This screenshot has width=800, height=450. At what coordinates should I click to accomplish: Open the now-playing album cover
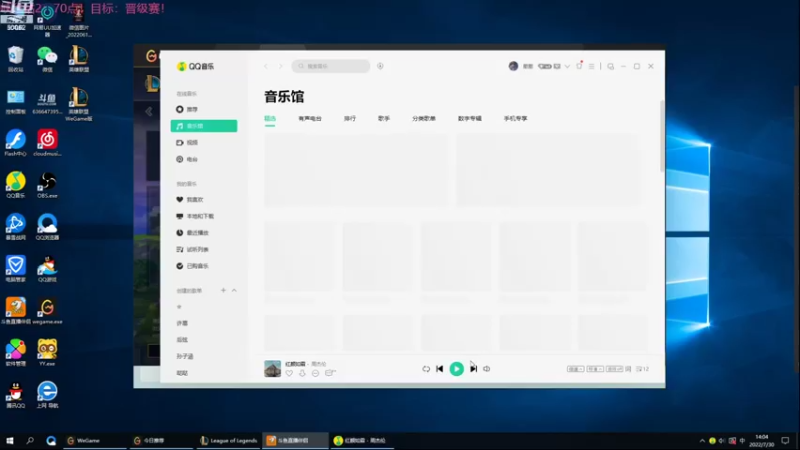[272, 368]
